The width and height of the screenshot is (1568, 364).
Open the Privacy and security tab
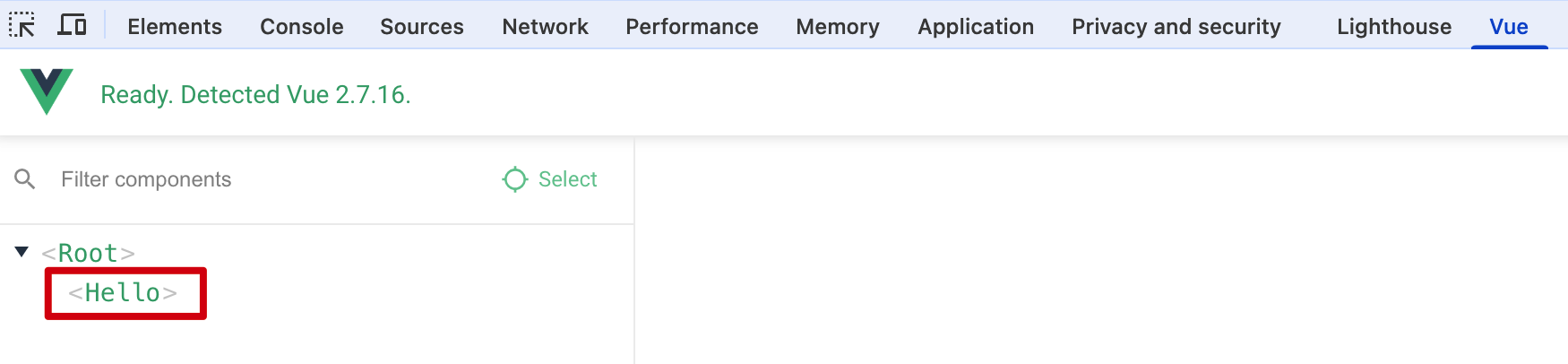(1176, 27)
